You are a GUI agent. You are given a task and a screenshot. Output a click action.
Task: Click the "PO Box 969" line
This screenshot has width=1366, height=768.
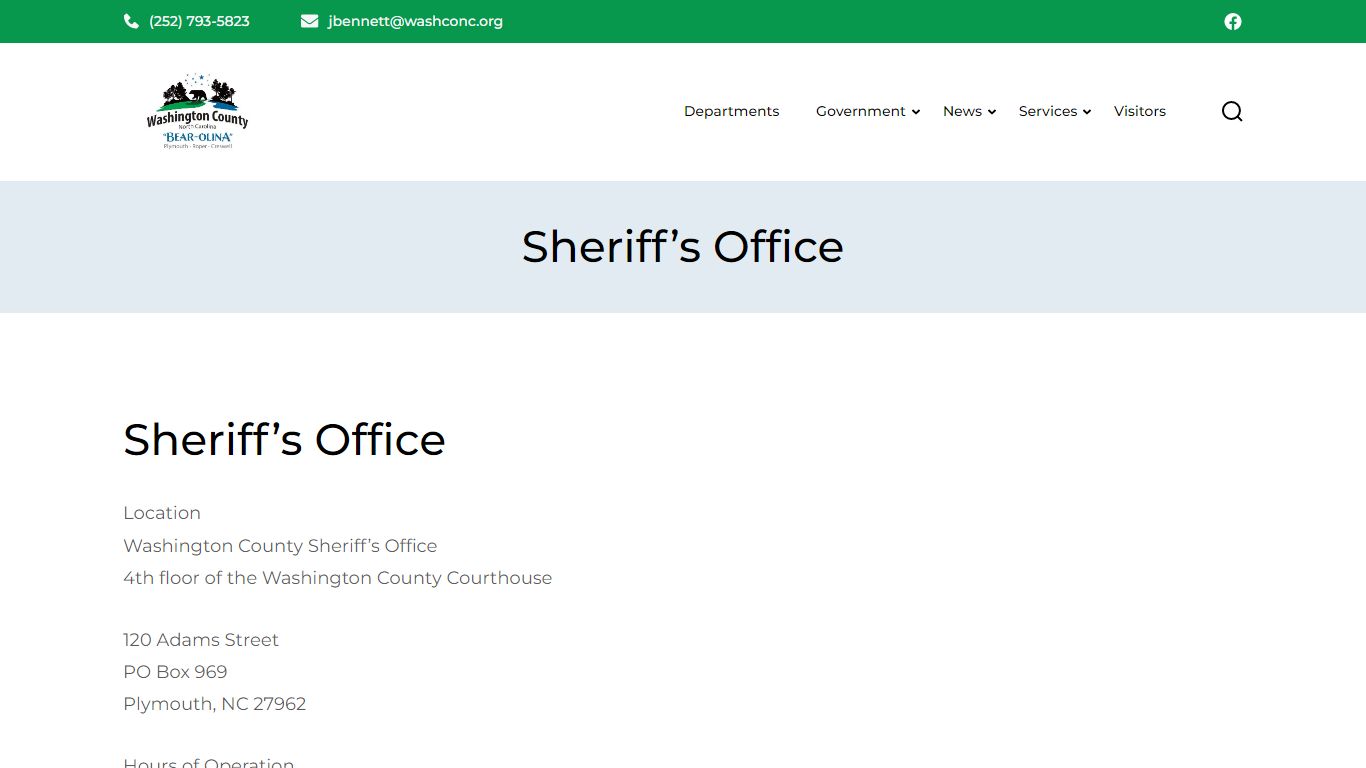coord(175,672)
